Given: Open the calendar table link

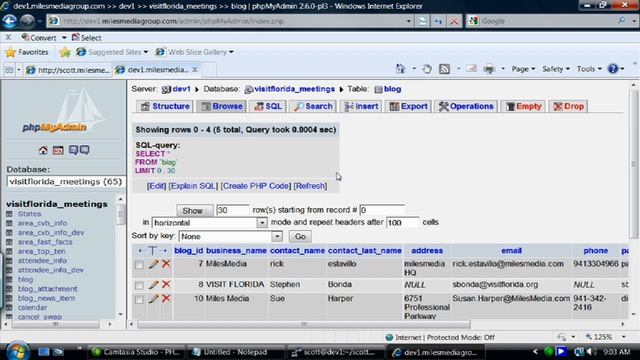Looking at the screenshot, I should coord(32,307).
